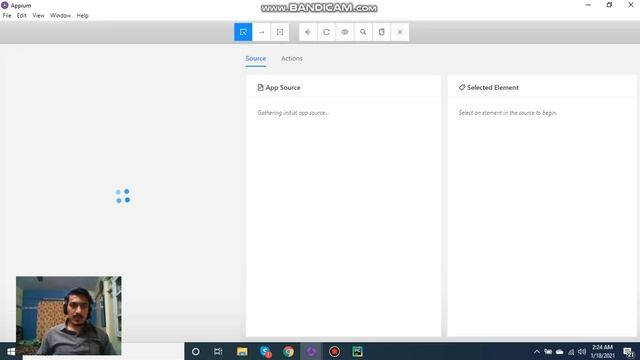Screen dimensions: 640x360
Task: Open volume control in tray
Action: coord(582,351)
